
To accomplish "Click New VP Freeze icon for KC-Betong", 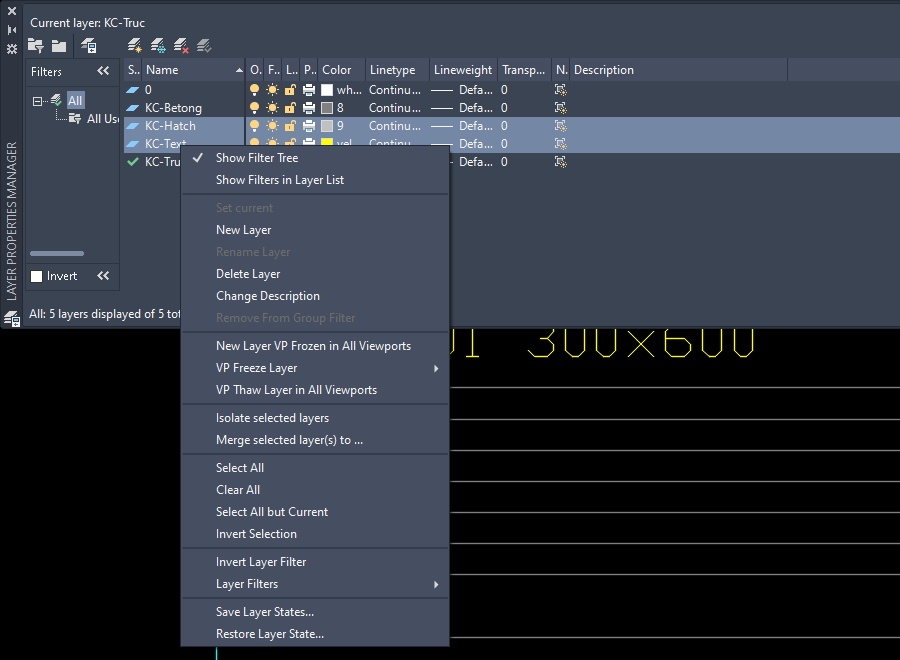I will [560, 108].
